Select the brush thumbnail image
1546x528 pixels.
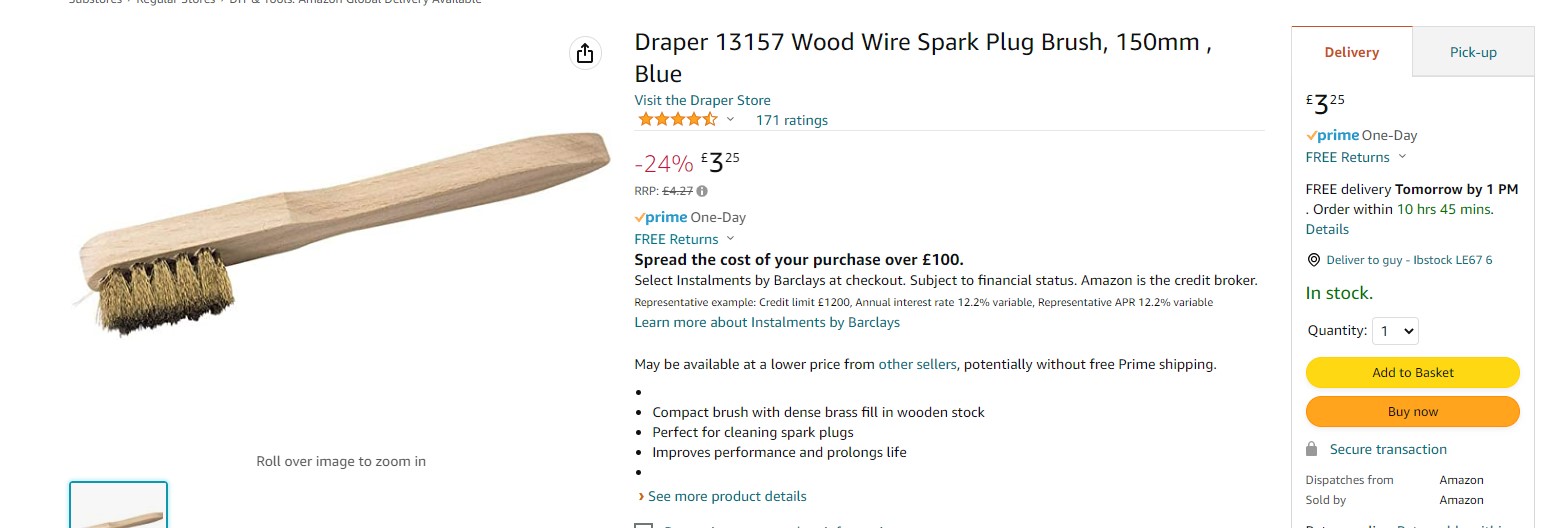pos(118,506)
